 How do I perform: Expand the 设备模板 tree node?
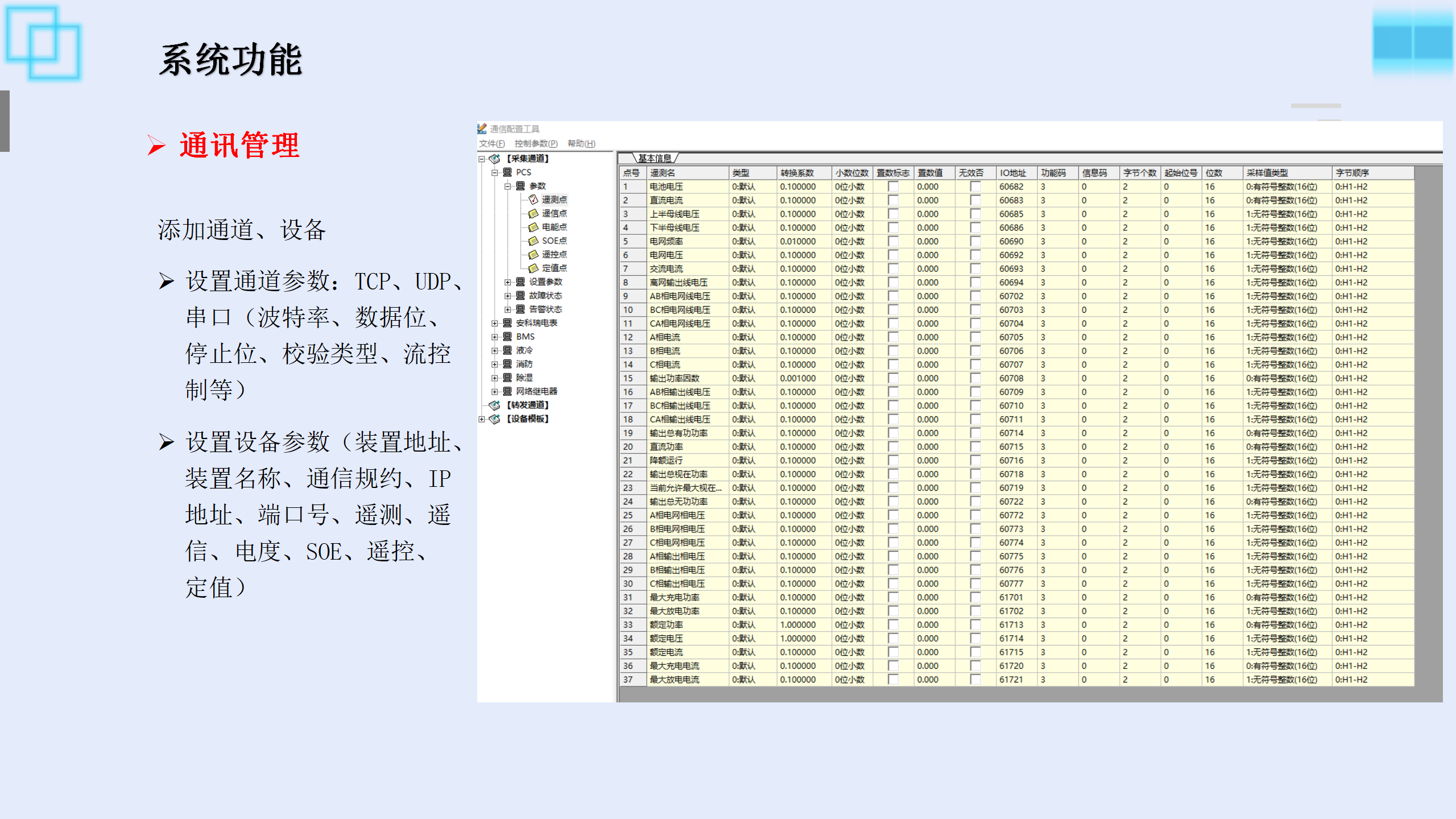(482, 419)
